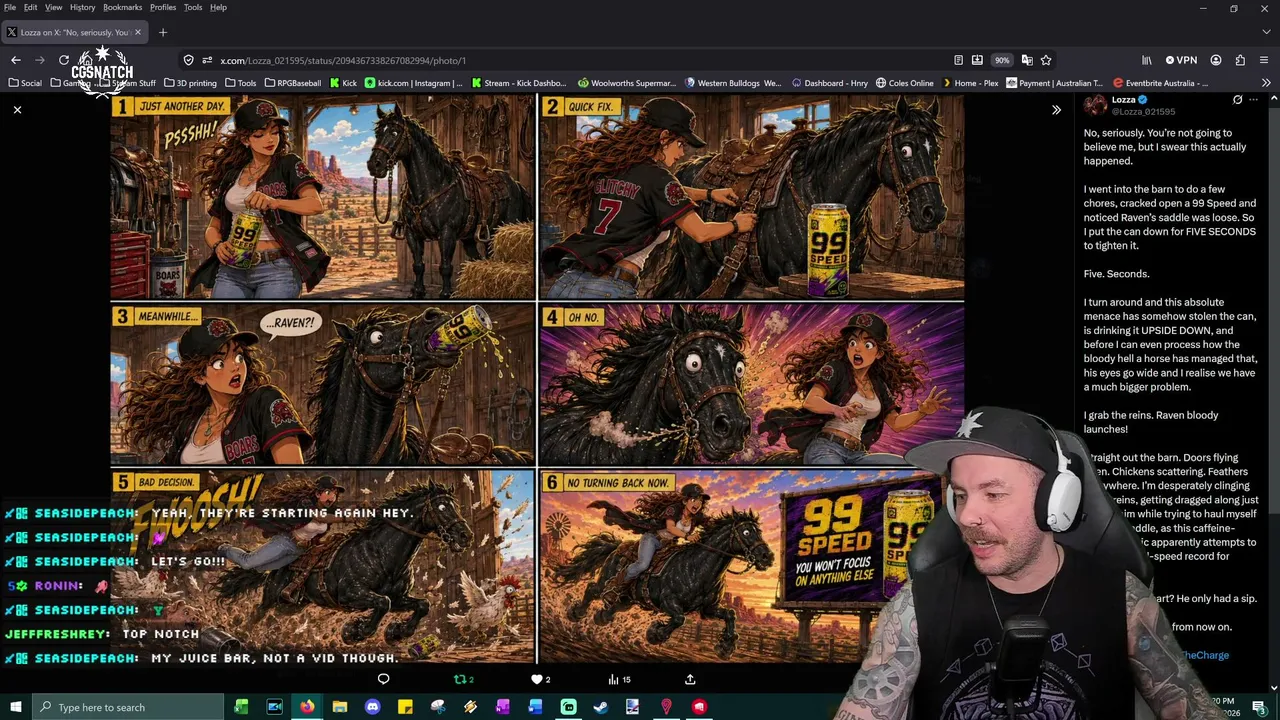
Task: Open the Profiles menu
Action: tap(163, 7)
